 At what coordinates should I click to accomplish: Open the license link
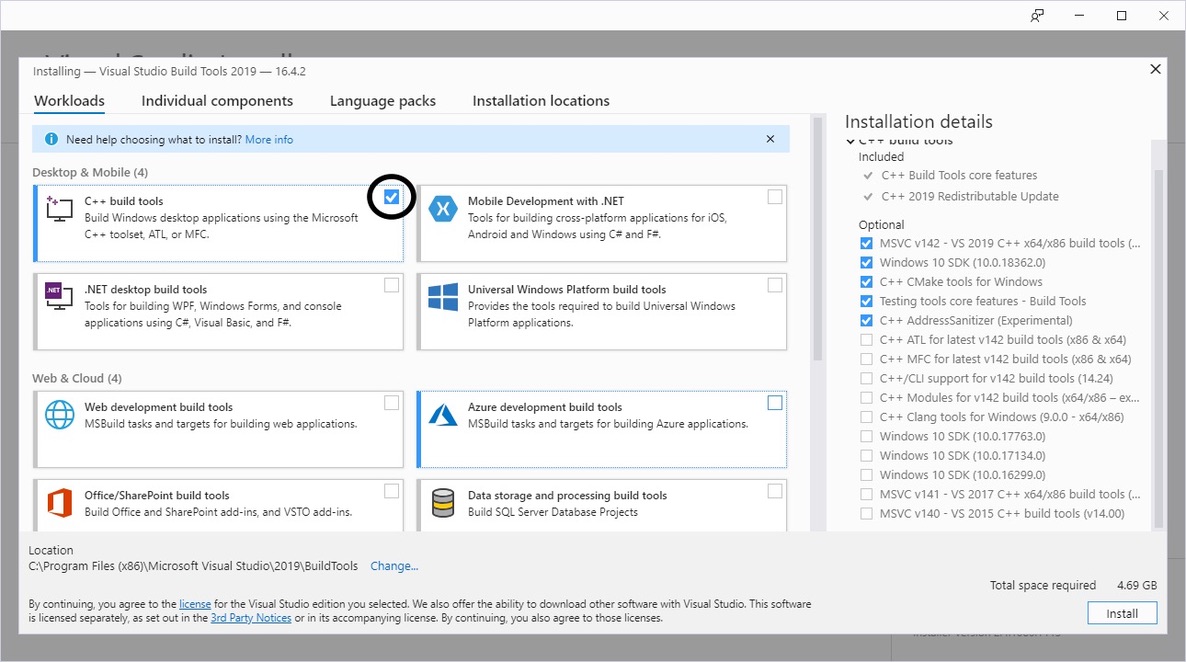(x=195, y=604)
